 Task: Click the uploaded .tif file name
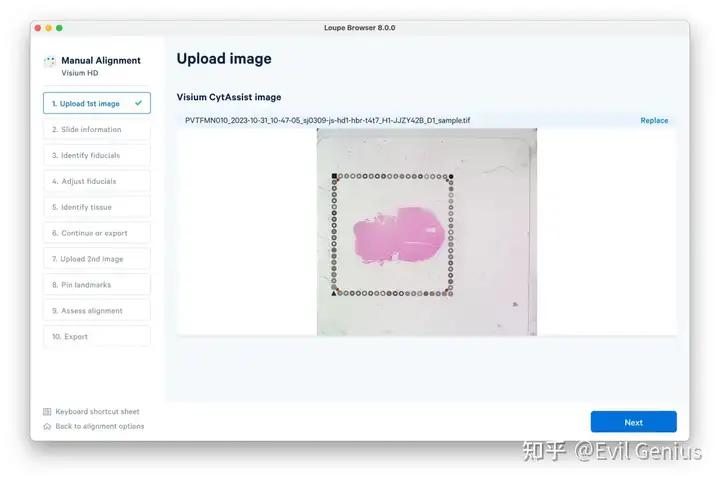[327, 120]
